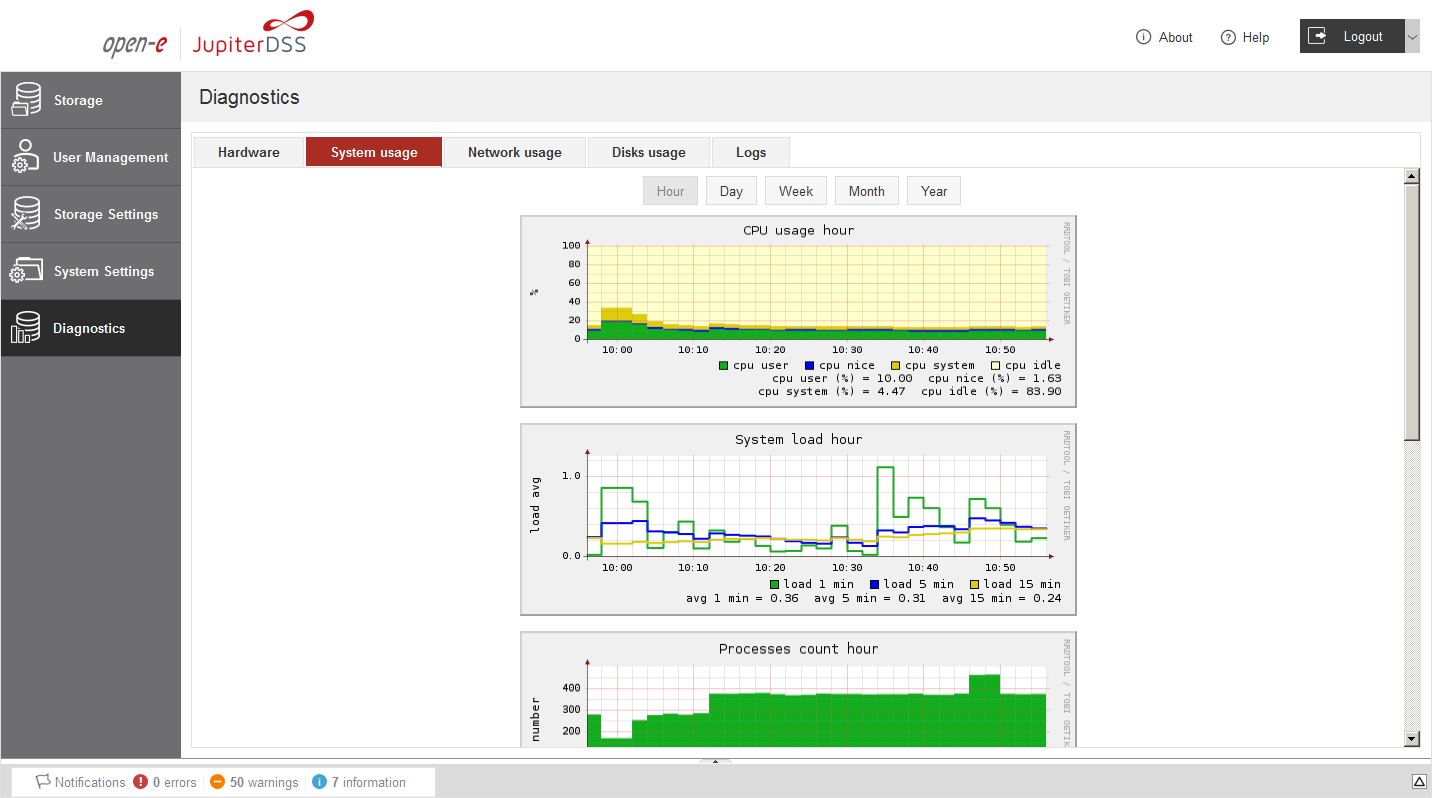Click the Storage database icon in sidebar
This screenshot has width=1432, height=798.
pos(26,100)
